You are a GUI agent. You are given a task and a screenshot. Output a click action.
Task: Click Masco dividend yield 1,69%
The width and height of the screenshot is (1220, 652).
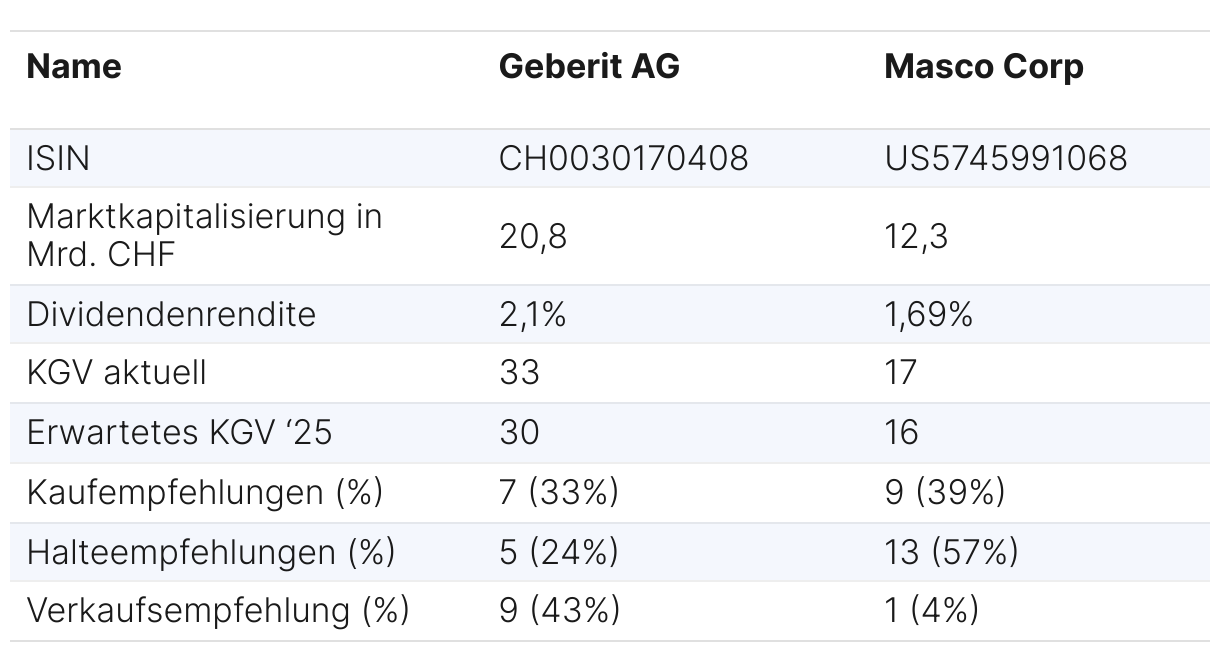click(929, 314)
